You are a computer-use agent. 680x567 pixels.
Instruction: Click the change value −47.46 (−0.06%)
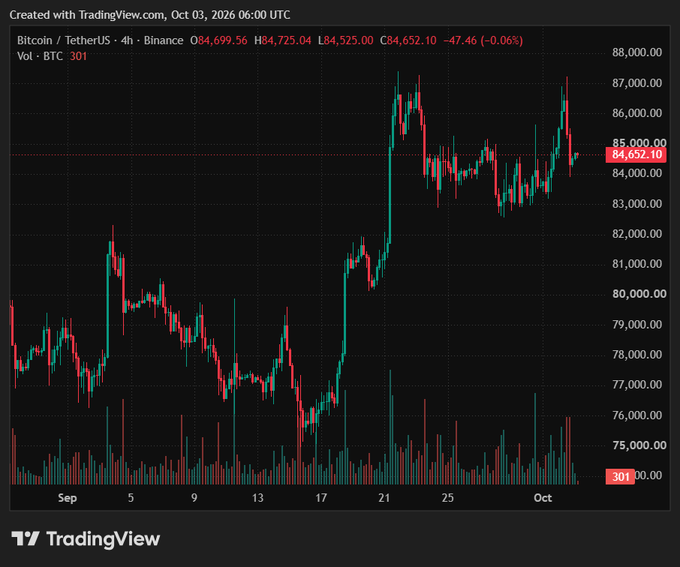click(483, 40)
